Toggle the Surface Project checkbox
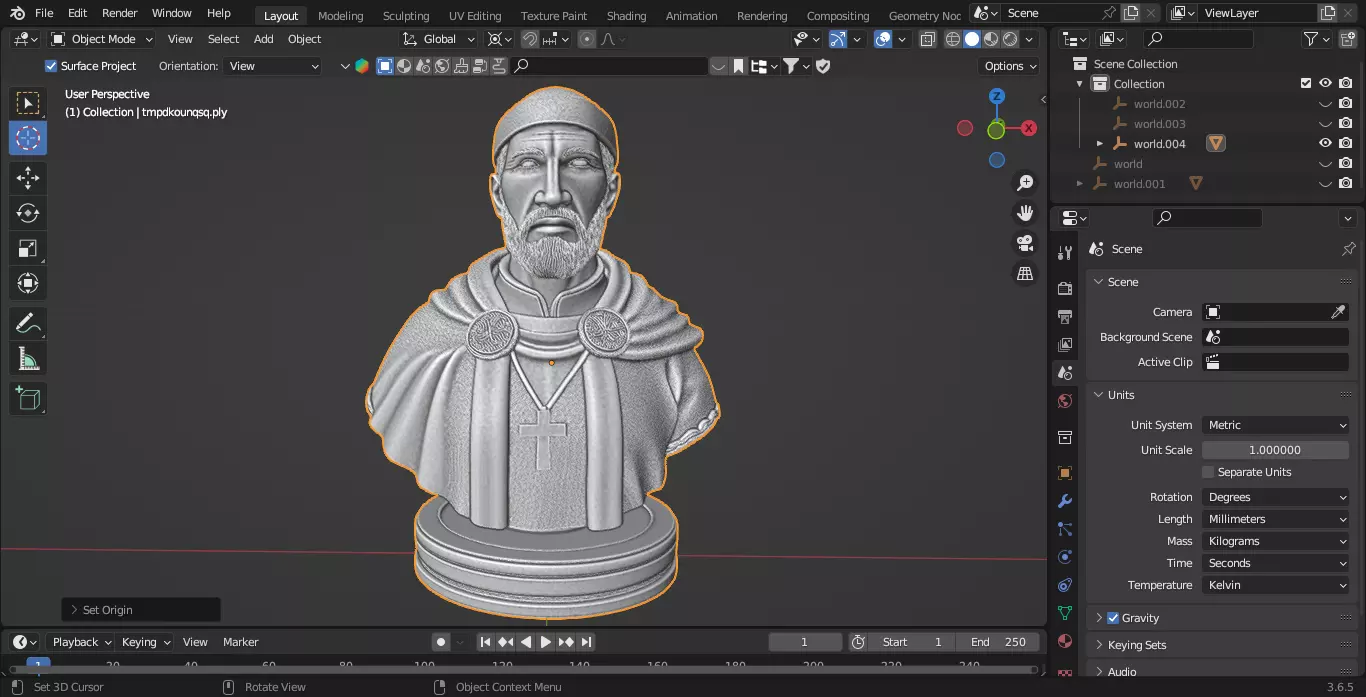The image size is (1366, 697). tap(51, 66)
